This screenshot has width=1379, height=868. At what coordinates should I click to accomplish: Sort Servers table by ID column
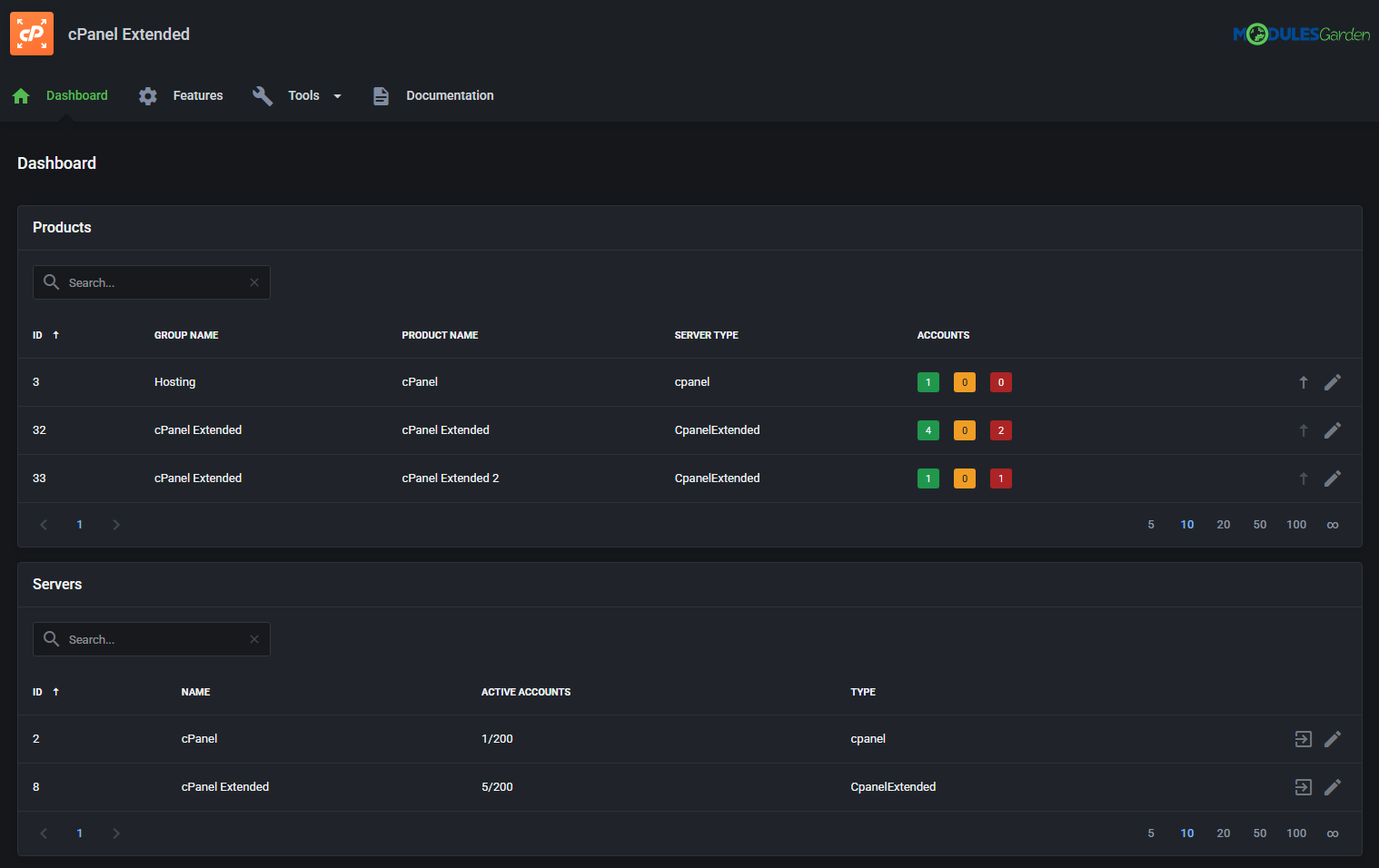45,692
